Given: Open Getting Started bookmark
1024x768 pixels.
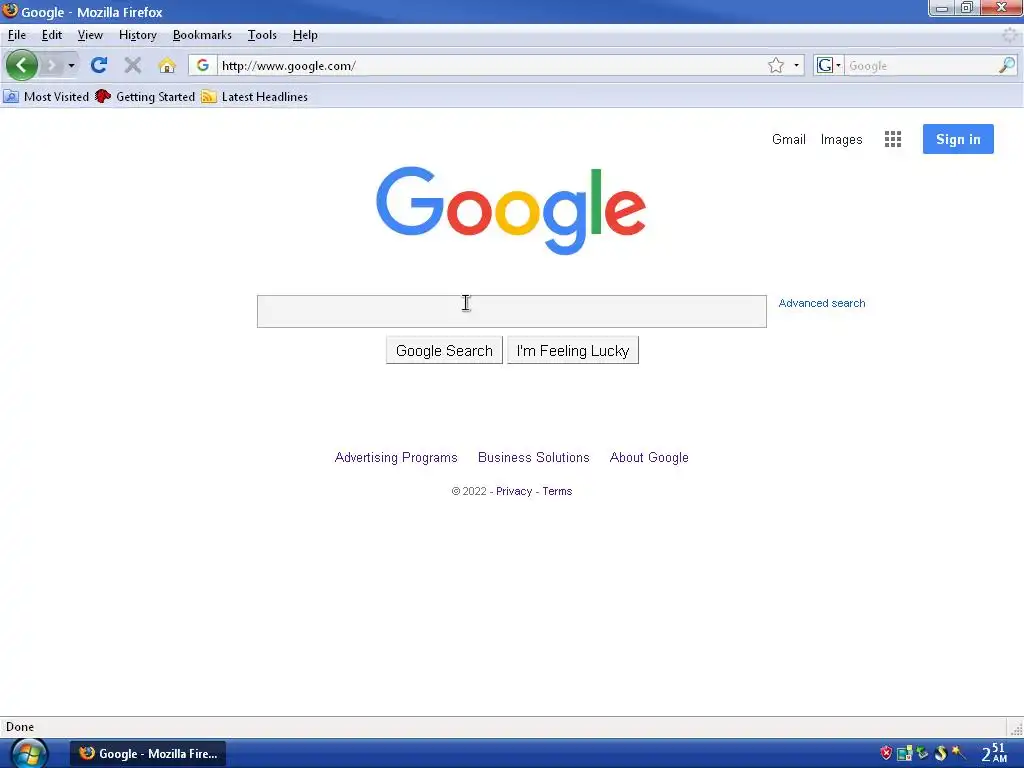Looking at the screenshot, I should pyautogui.click(x=145, y=97).
